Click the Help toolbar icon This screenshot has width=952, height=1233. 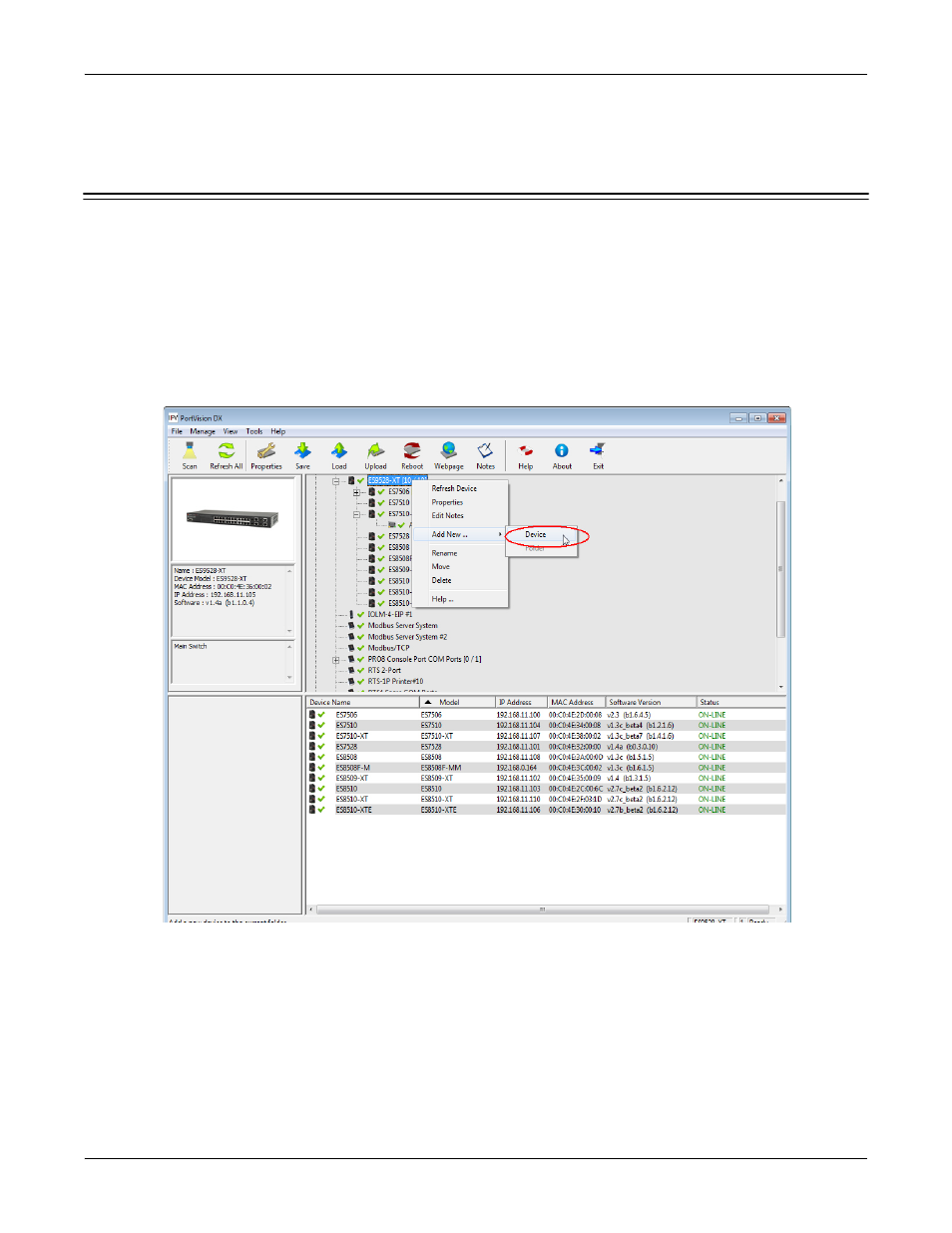click(x=526, y=456)
